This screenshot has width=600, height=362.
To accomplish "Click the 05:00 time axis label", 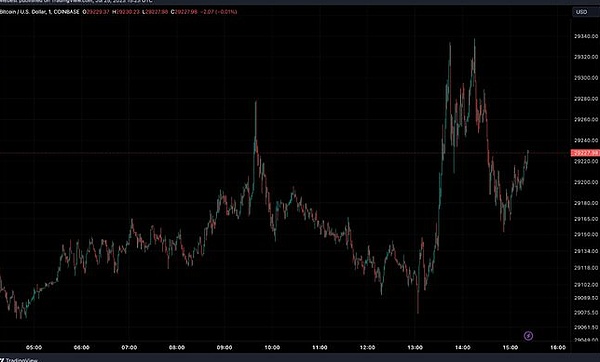I will tap(34, 347).
